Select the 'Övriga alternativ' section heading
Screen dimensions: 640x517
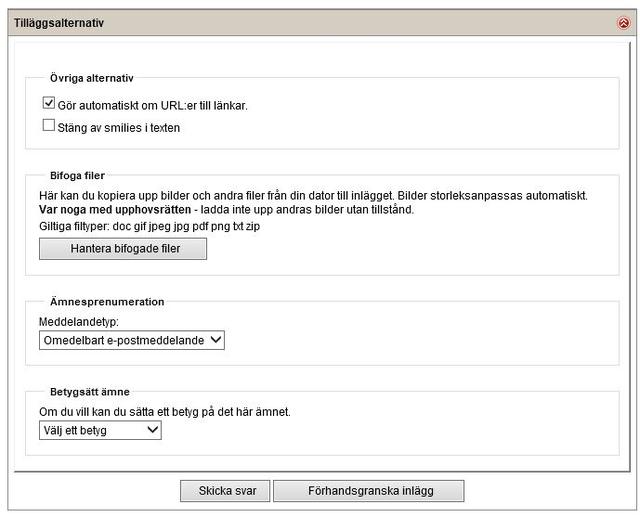[x=92, y=78]
